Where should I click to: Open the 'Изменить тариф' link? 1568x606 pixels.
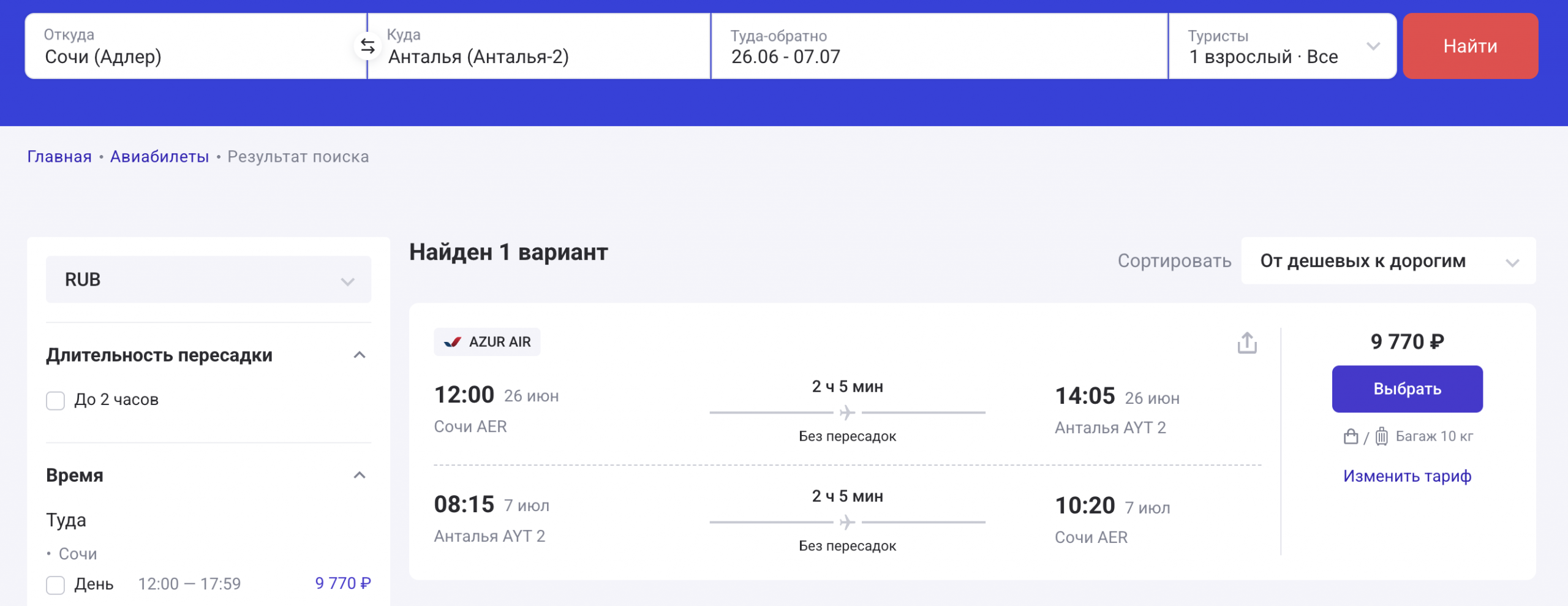click(x=1407, y=476)
